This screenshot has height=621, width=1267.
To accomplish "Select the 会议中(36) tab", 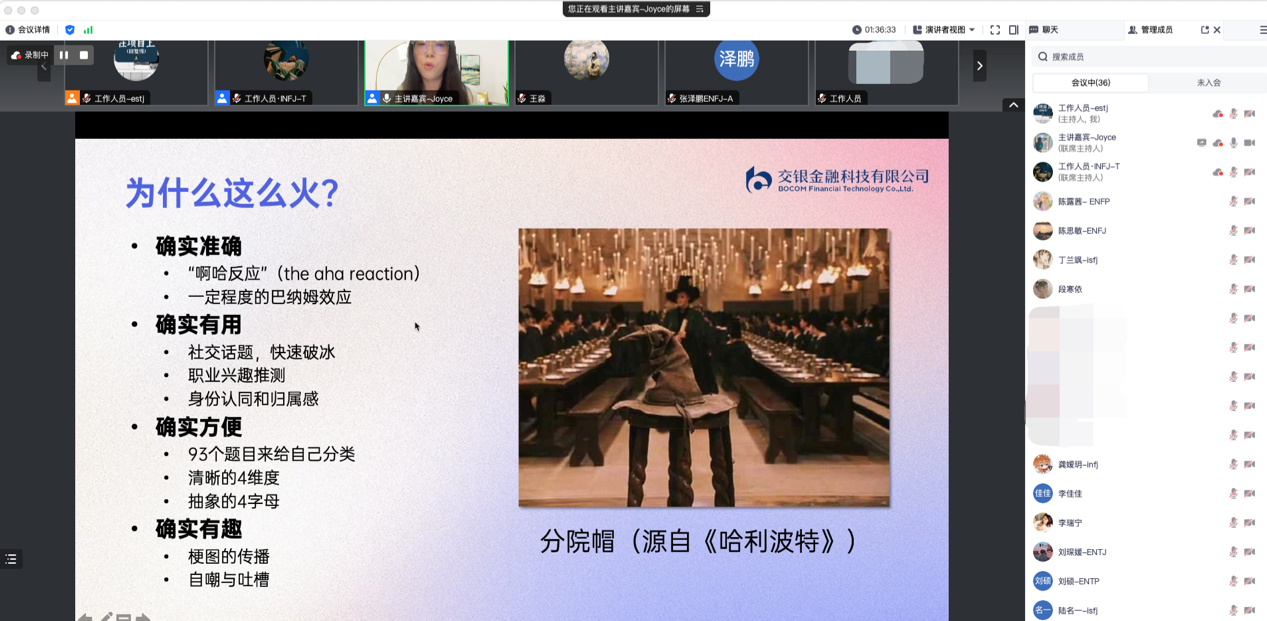I will pos(1090,83).
